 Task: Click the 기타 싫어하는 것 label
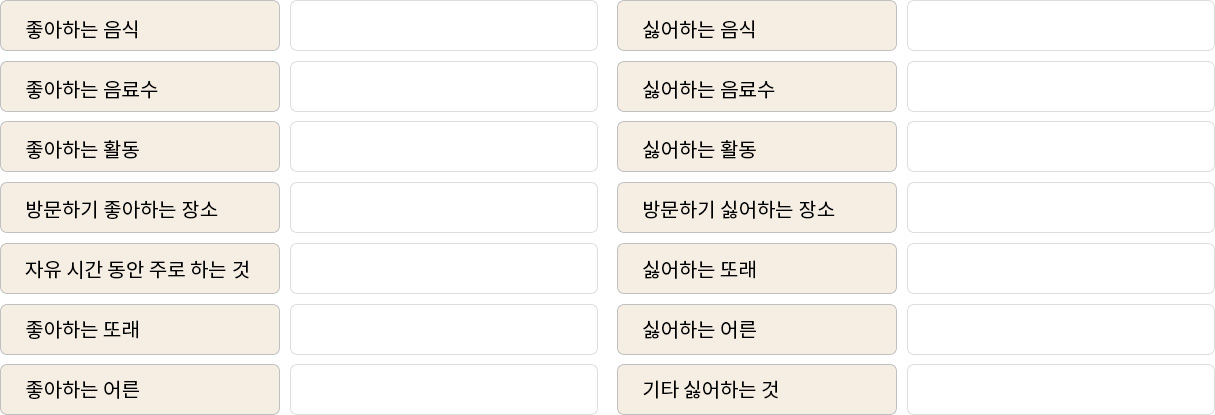pos(710,389)
